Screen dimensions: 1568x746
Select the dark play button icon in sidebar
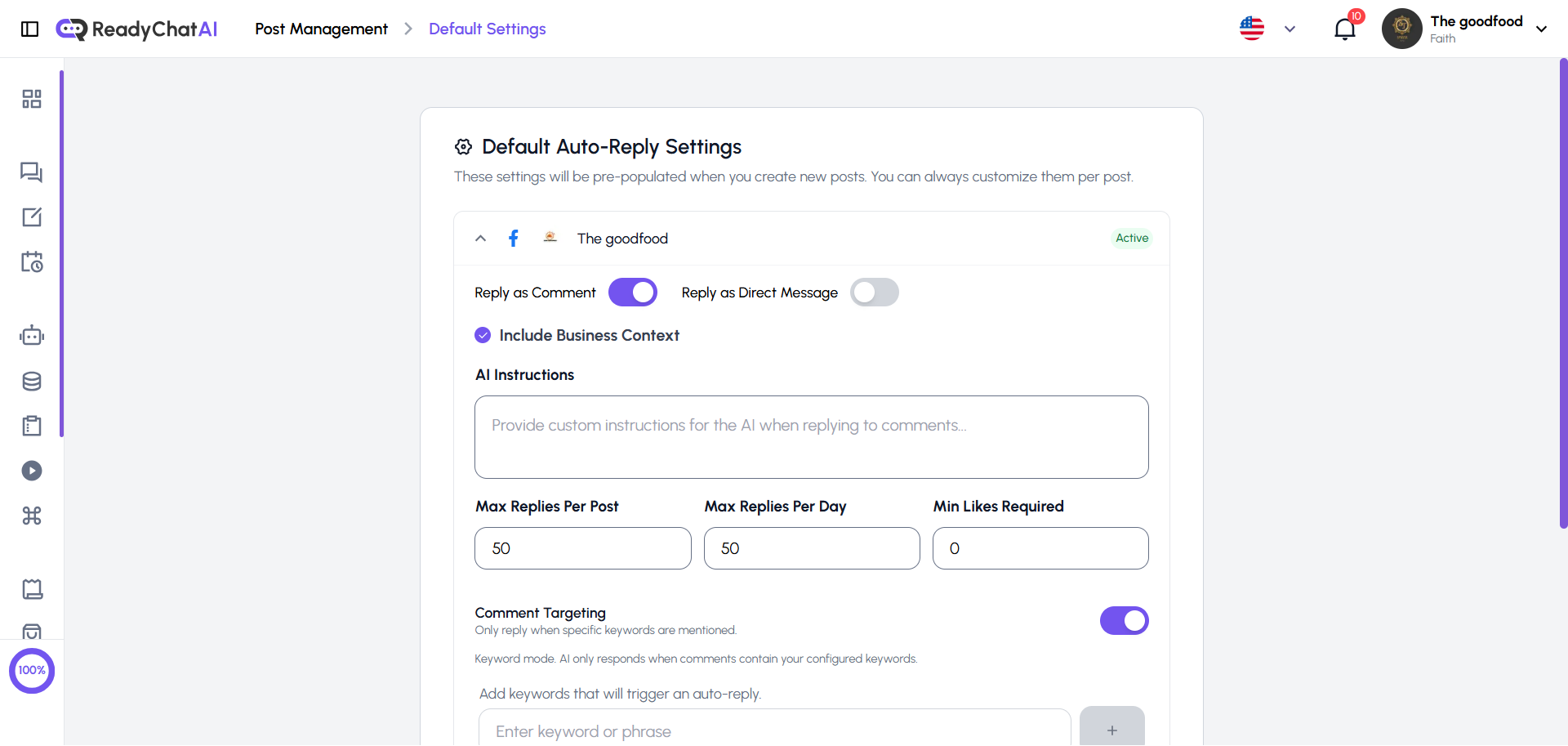click(31, 470)
